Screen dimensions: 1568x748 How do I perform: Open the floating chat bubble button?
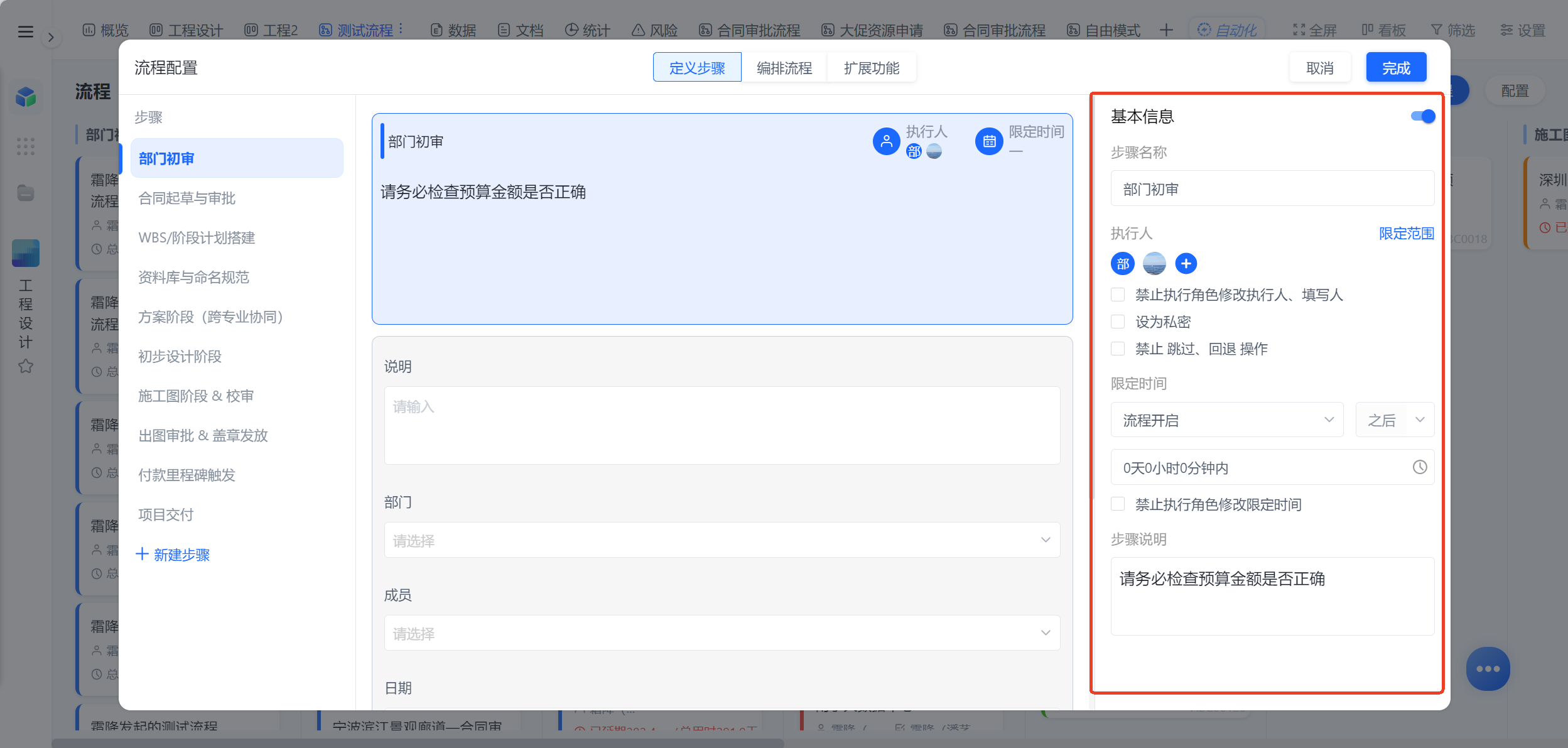click(x=1488, y=669)
